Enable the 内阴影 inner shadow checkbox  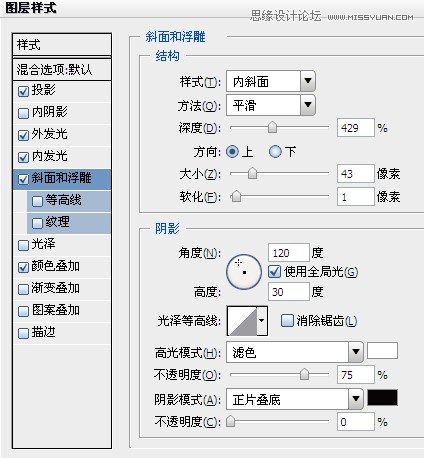23,114
